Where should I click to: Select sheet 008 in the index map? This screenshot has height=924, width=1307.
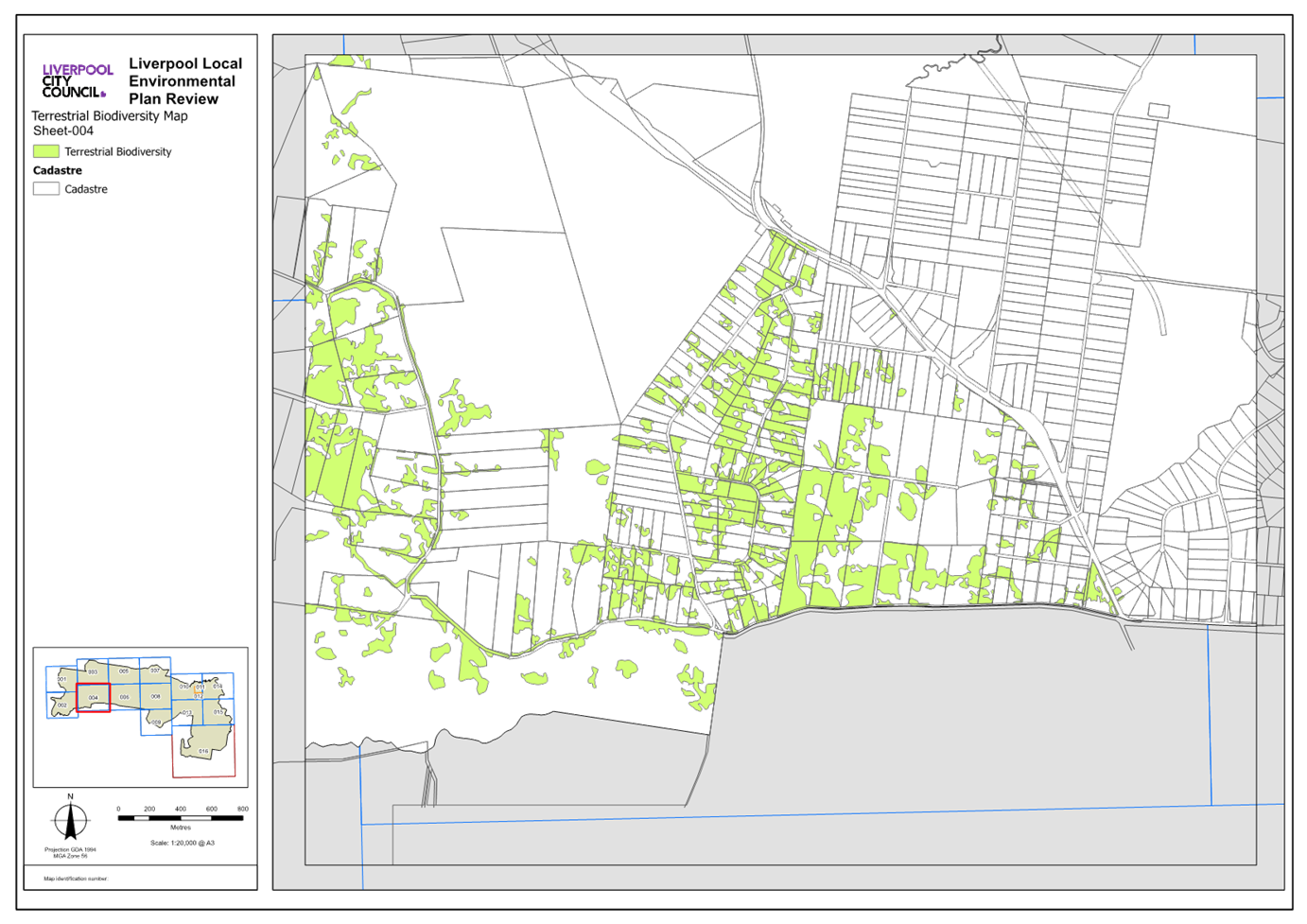coord(156,696)
